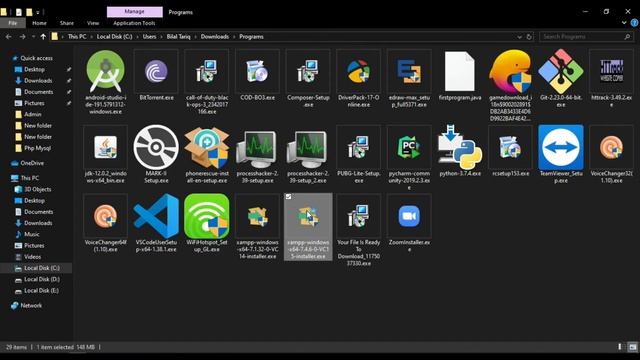Open the ribbon Help icon

point(635,23)
